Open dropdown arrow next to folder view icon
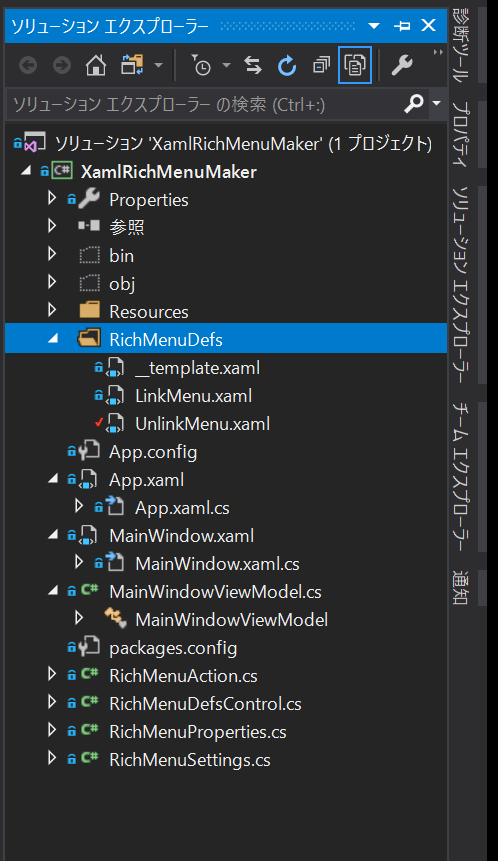498x861 pixels. coord(159,65)
